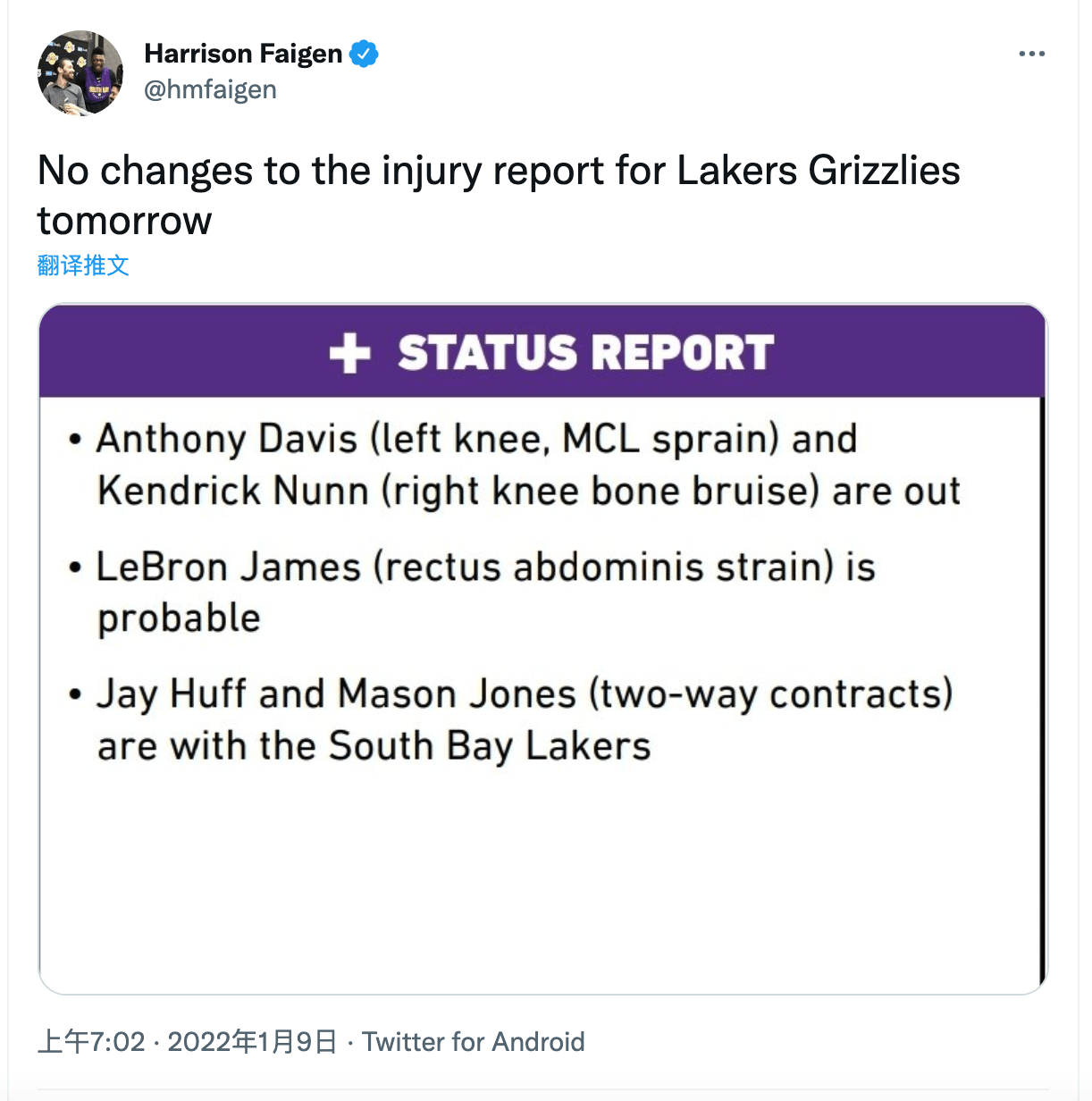Viewport: 1092px width, 1101px height.
Task: Click the blue verified badge
Action: pyautogui.click(x=364, y=55)
